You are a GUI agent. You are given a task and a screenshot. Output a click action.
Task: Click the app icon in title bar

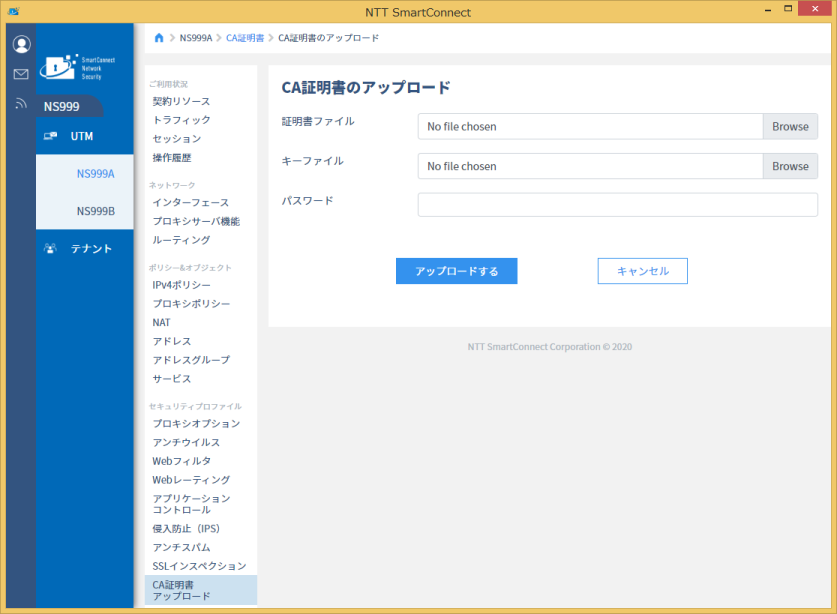pyautogui.click(x=13, y=11)
